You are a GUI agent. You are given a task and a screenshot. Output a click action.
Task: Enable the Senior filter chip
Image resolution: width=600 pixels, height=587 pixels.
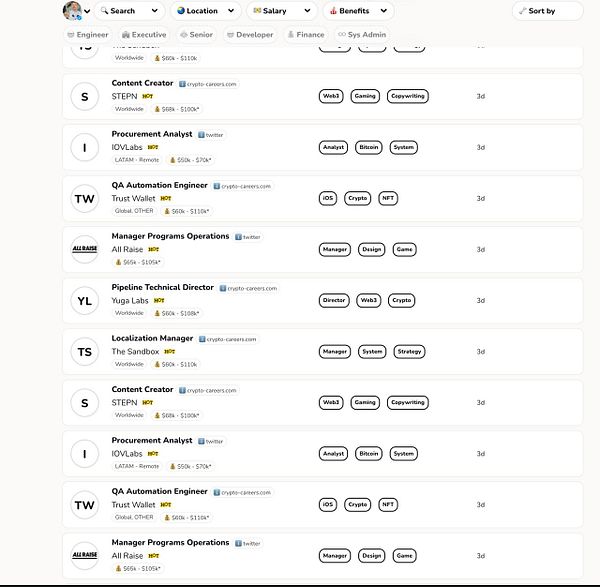198,34
